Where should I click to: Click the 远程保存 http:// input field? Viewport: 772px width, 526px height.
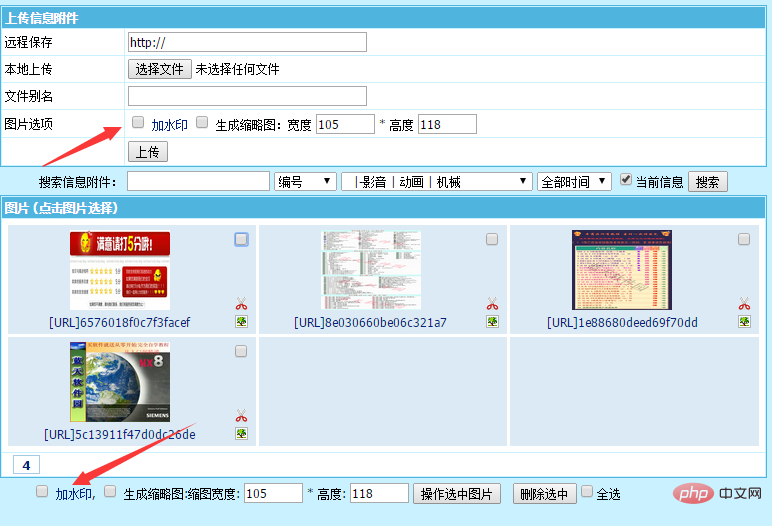(247, 42)
